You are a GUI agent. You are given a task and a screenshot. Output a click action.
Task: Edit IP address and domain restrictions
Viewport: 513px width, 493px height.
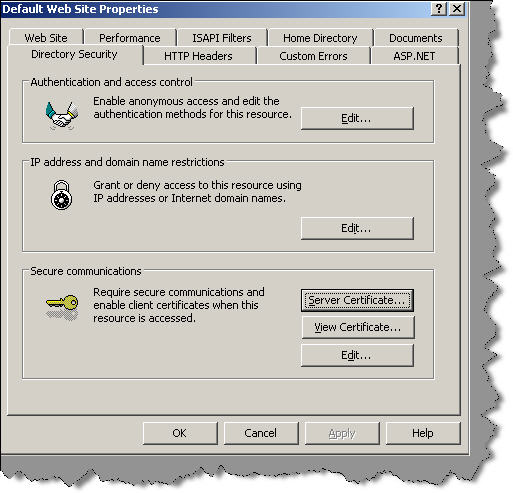coord(357,228)
